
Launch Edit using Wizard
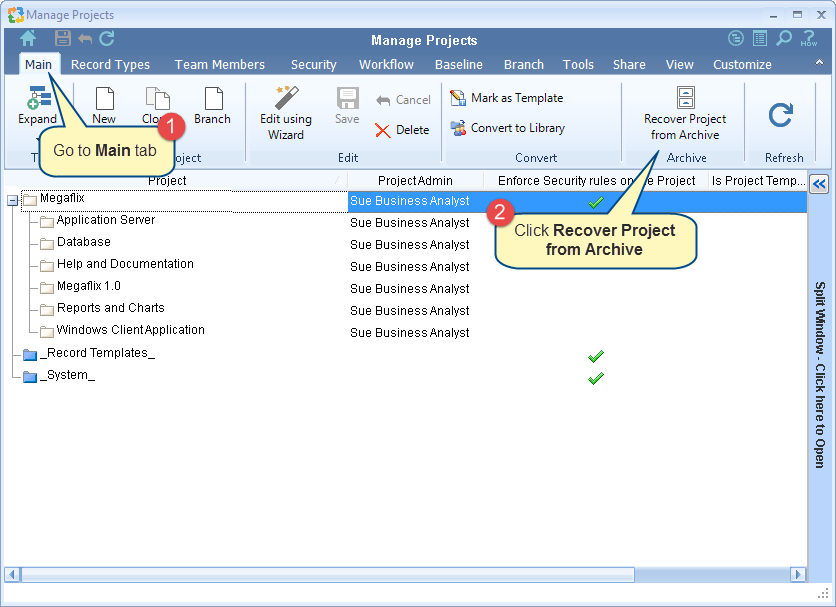click(x=286, y=113)
